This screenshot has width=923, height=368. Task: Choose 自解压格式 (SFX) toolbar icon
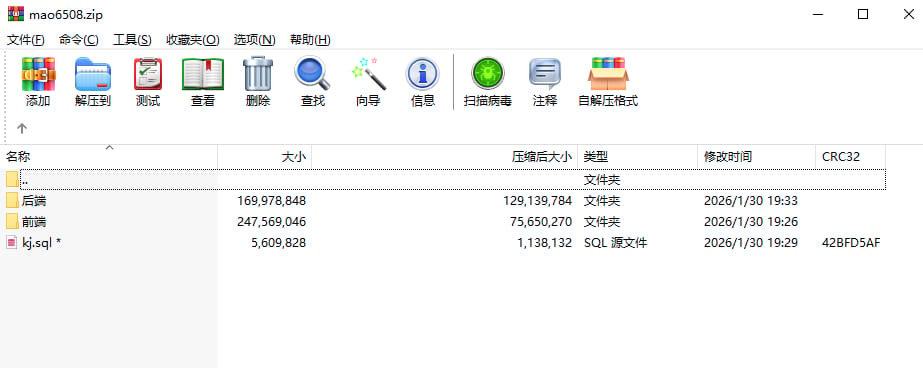[608, 74]
